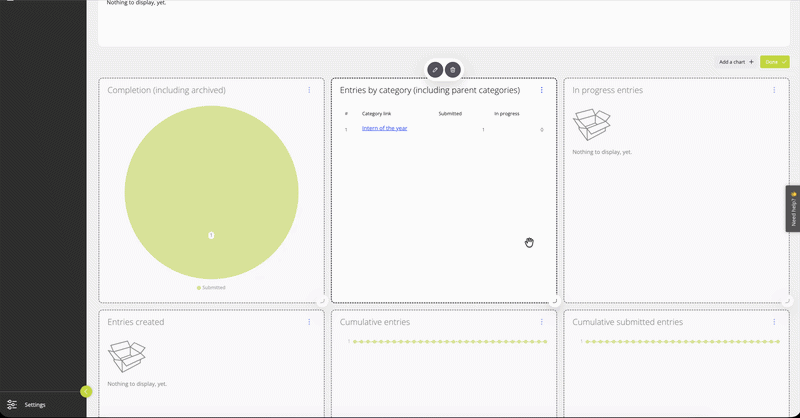The image size is (800, 418).
Task: Sort table by Submitted column header
Action: pos(450,113)
